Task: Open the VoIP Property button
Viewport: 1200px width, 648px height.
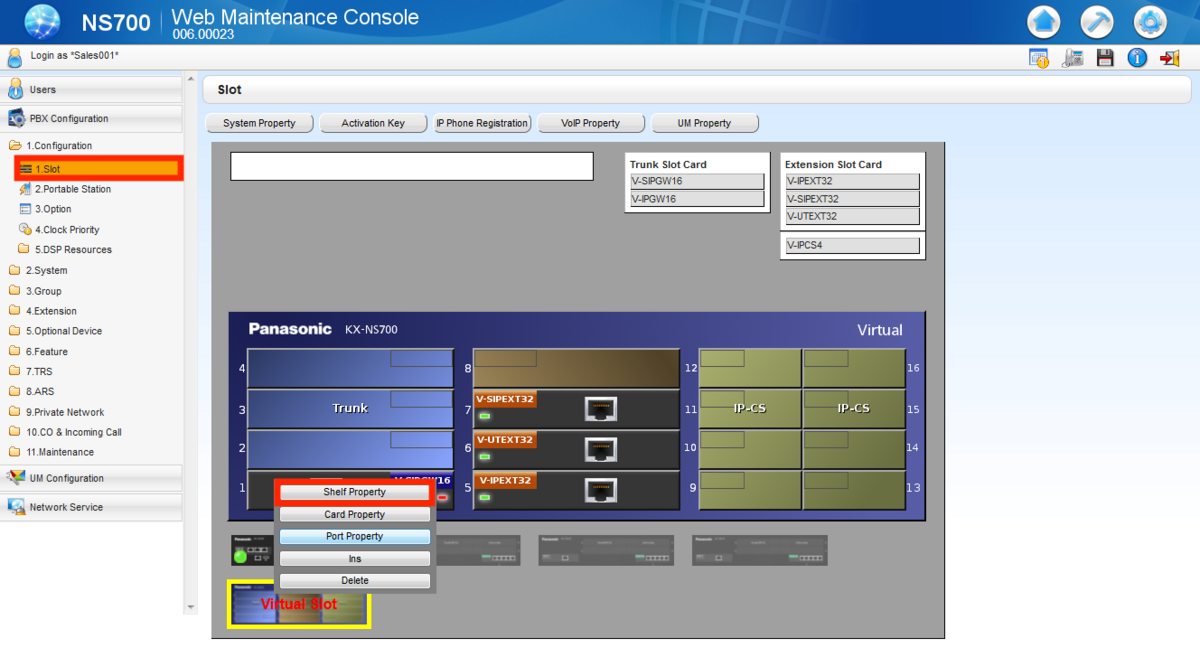Action: (590, 123)
